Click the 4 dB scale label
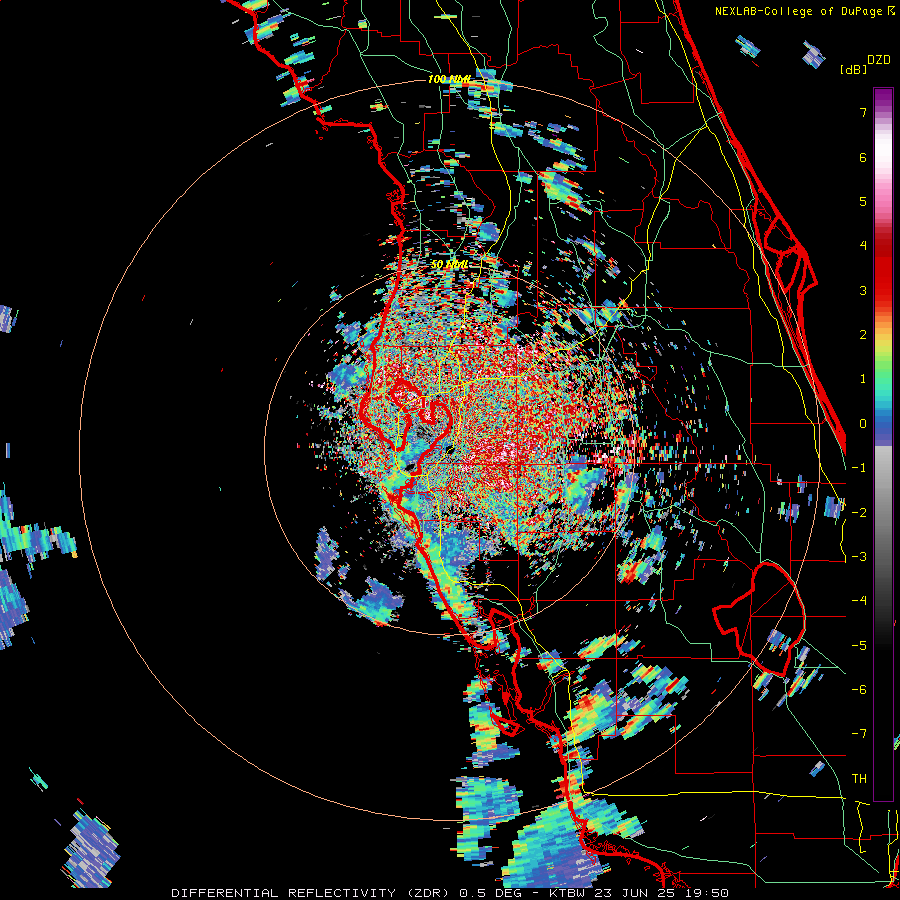This screenshot has height=900, width=900. pyautogui.click(x=863, y=245)
